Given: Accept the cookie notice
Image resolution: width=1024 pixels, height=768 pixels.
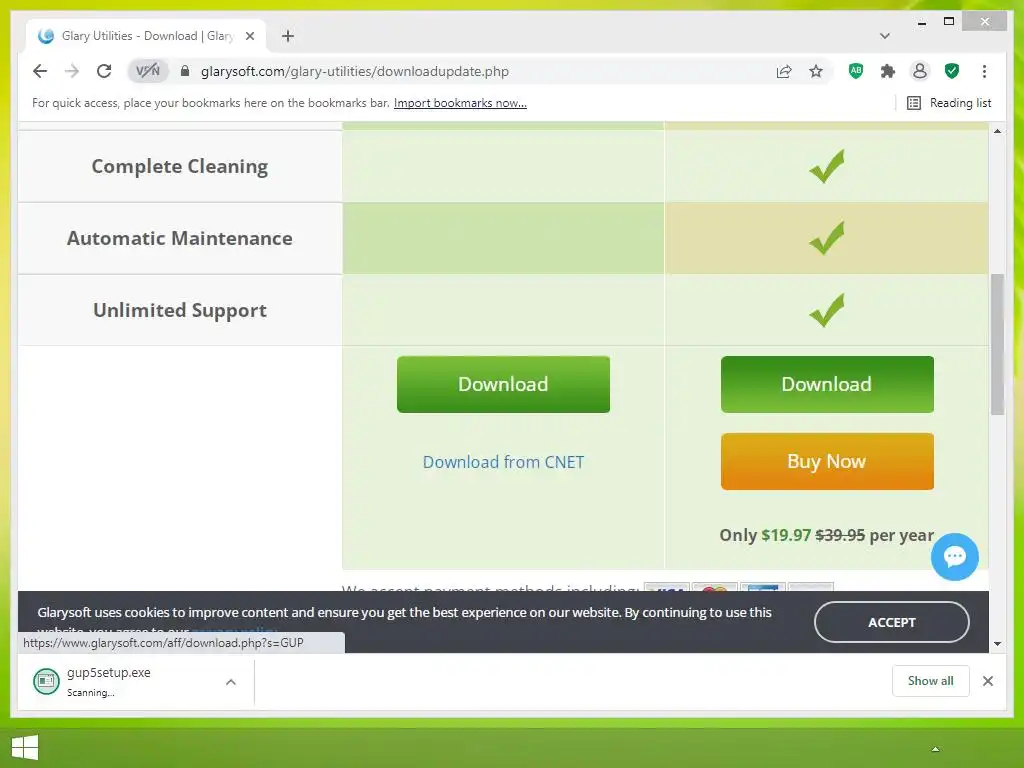Looking at the screenshot, I should point(891,622).
